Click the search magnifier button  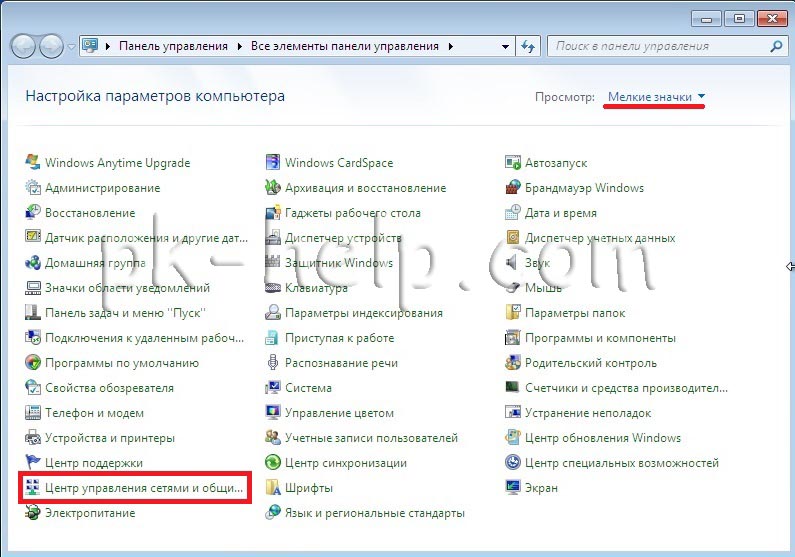coord(776,46)
